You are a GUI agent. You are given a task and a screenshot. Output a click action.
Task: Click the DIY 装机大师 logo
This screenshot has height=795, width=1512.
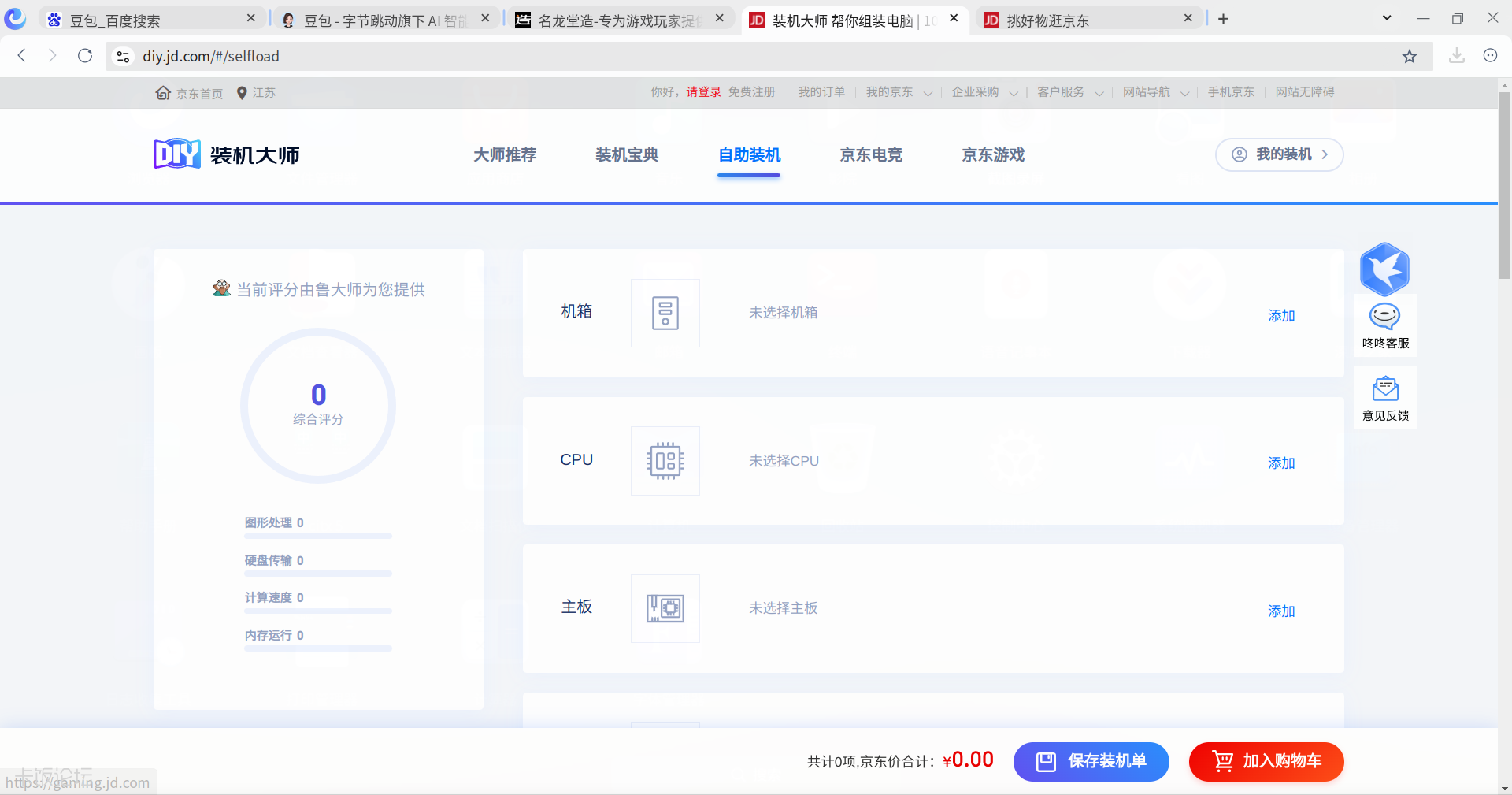[227, 154]
